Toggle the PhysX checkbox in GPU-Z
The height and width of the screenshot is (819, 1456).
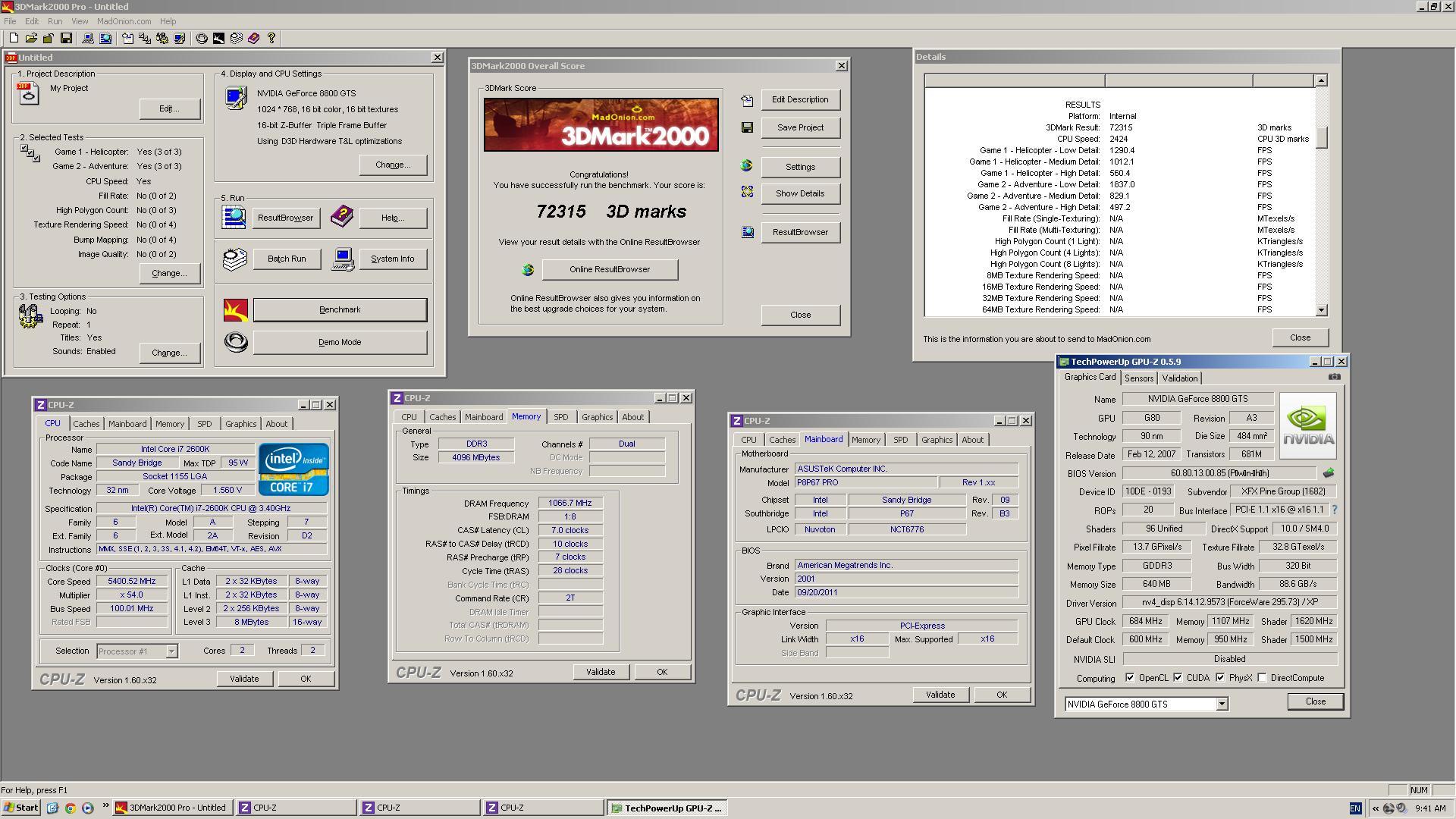click(x=1220, y=677)
